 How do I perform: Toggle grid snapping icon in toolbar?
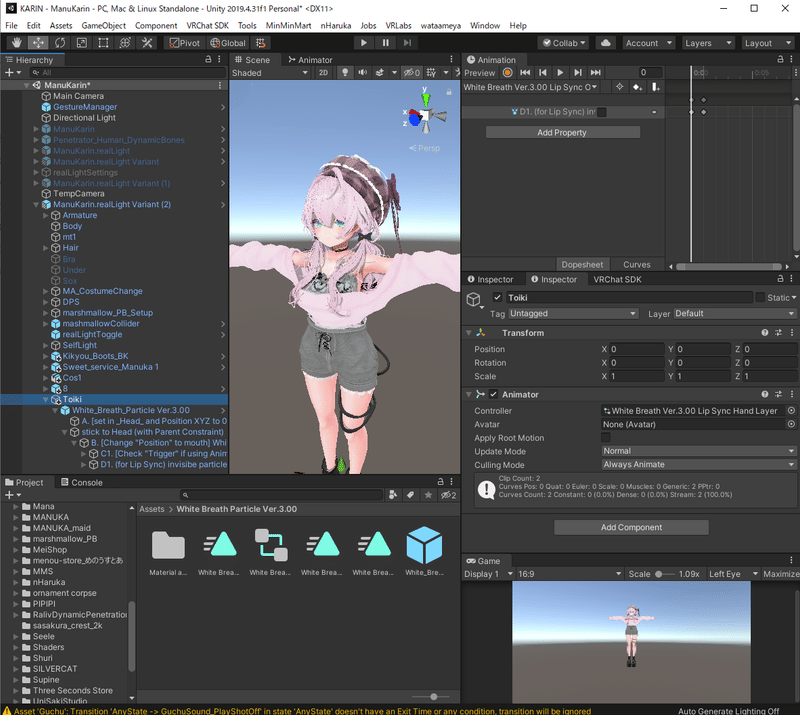(261, 43)
